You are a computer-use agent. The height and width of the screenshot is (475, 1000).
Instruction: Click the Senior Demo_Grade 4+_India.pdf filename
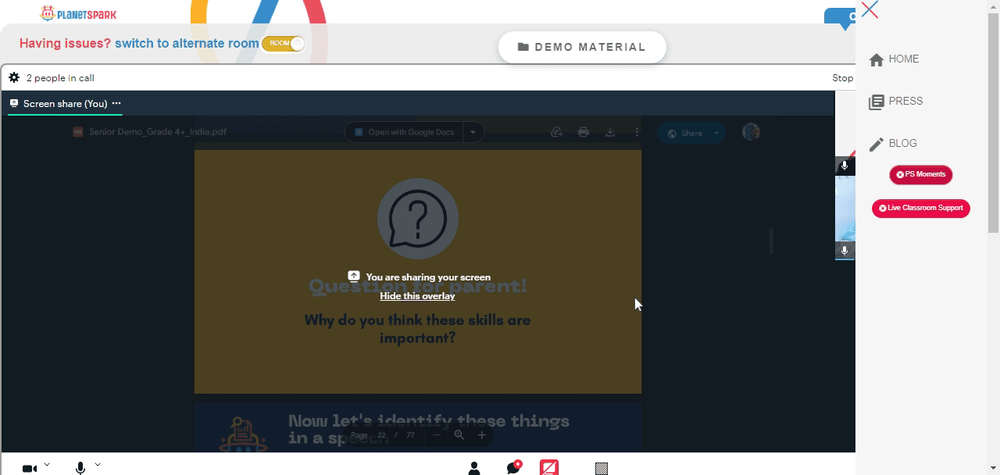[x=158, y=132]
